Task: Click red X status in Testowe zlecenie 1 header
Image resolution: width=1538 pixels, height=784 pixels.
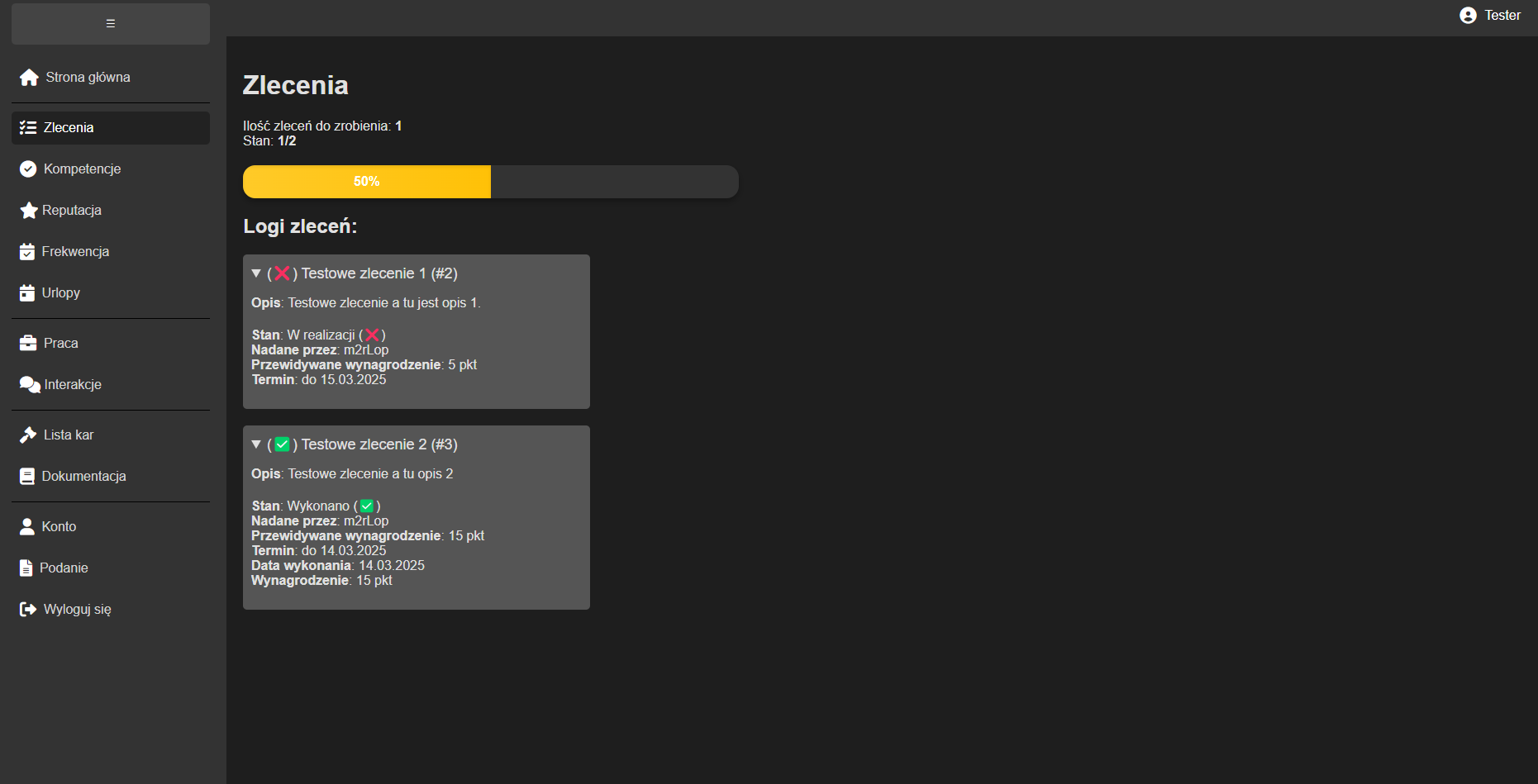Action: 282,273
